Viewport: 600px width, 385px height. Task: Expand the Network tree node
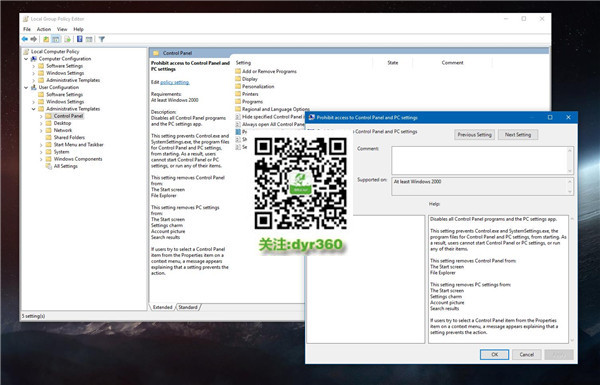pyautogui.click(x=41, y=131)
